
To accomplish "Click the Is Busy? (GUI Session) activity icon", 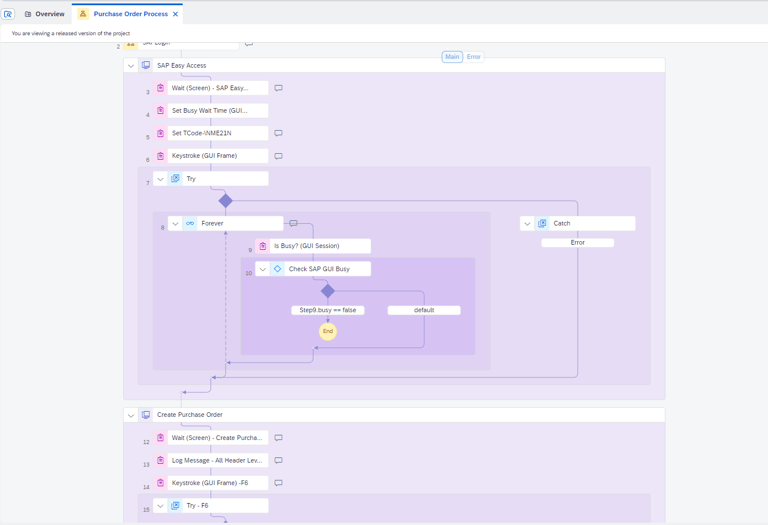I will [263, 246].
